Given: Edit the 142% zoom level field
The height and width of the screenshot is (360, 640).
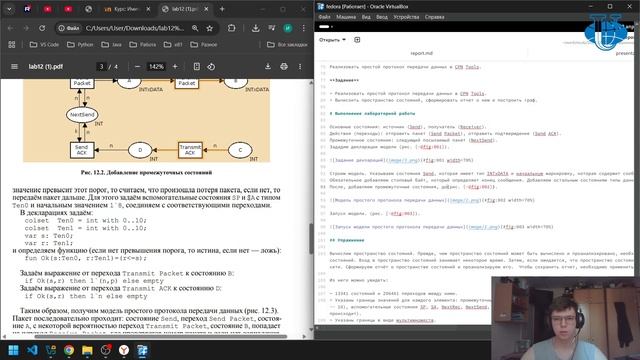Looking at the screenshot, I should (x=156, y=67).
